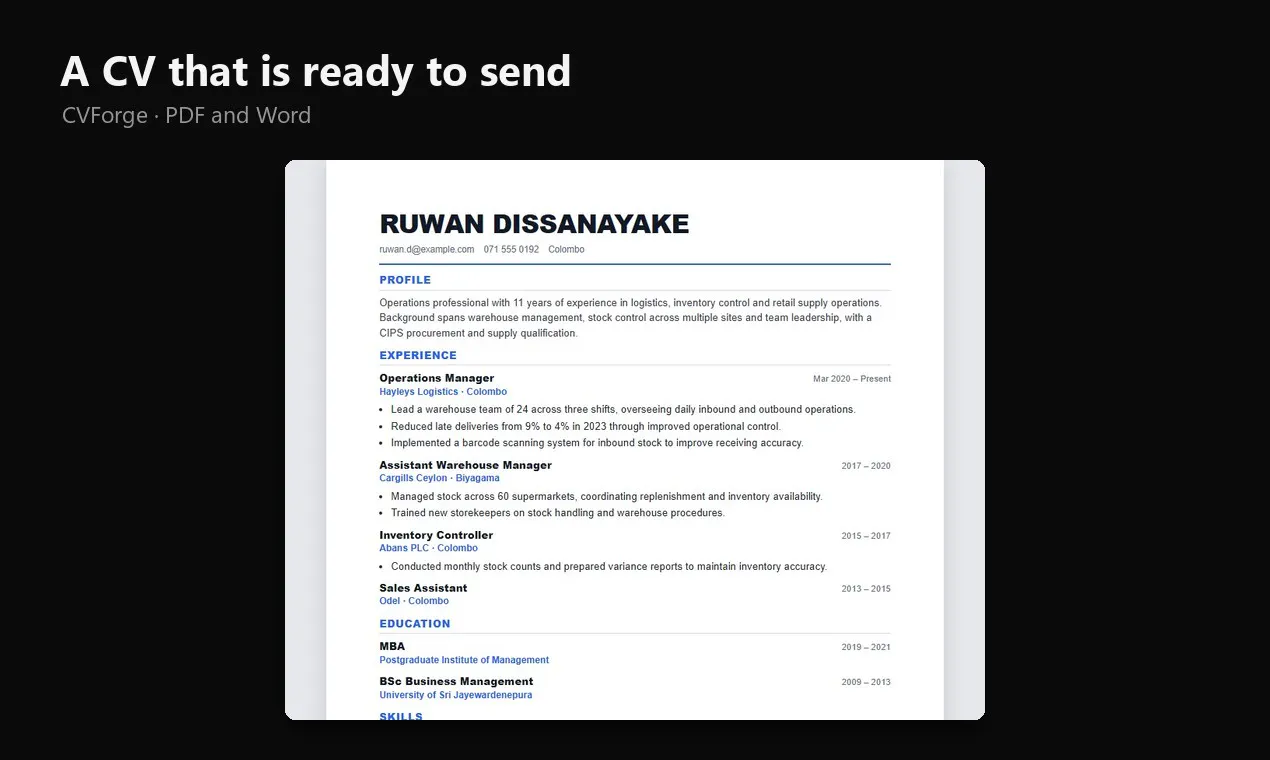Click the PROFILE section heading

tap(405, 280)
